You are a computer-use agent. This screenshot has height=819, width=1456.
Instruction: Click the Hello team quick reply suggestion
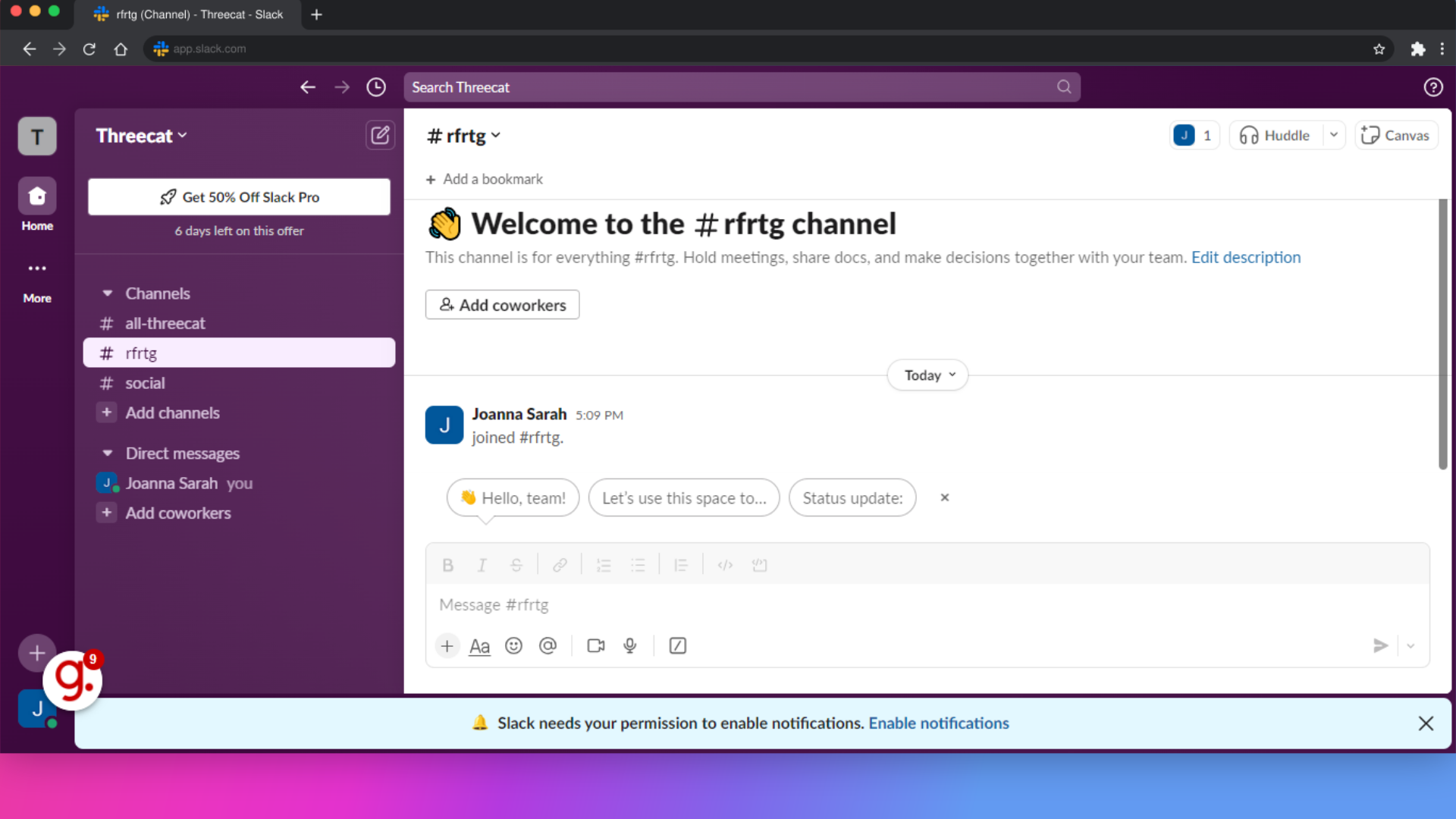(x=513, y=497)
